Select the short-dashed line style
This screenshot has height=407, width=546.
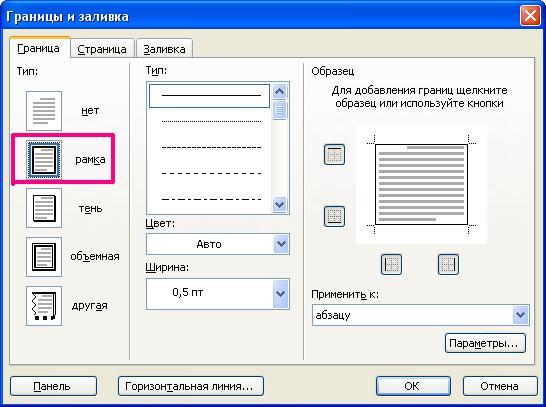coord(210,148)
